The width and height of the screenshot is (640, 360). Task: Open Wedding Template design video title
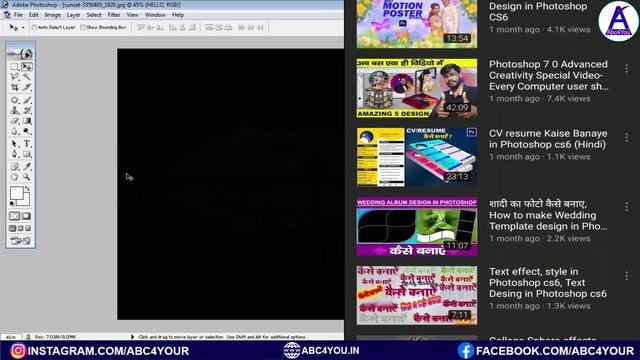pos(548,215)
